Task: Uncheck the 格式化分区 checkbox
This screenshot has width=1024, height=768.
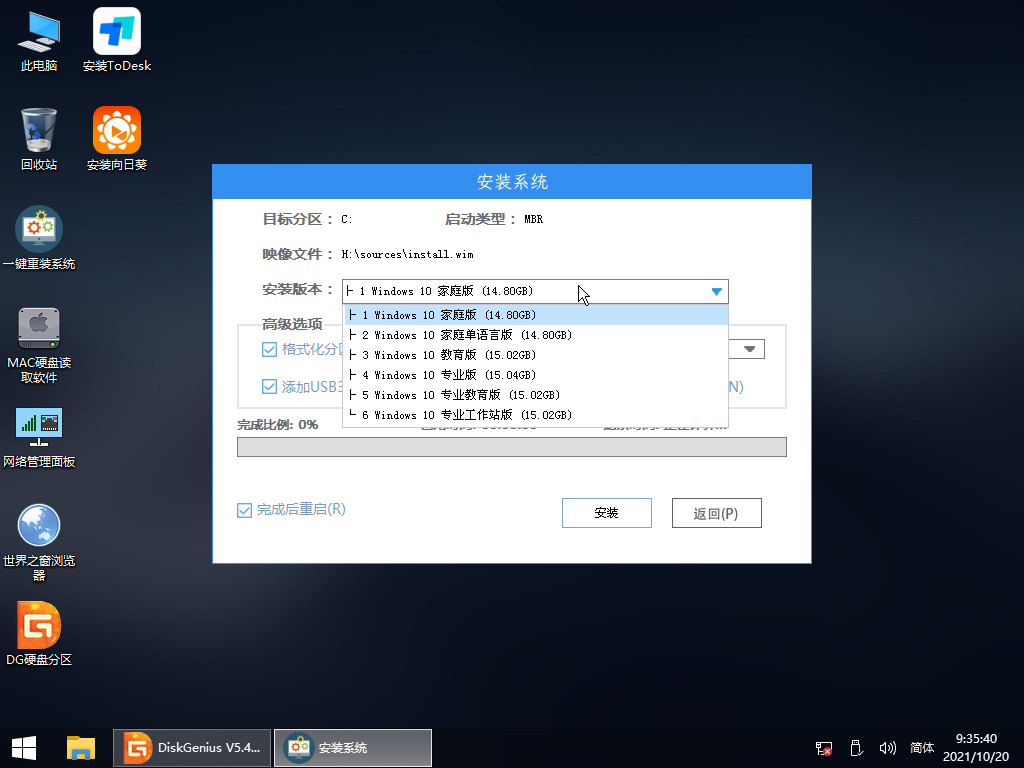Action: click(x=269, y=349)
